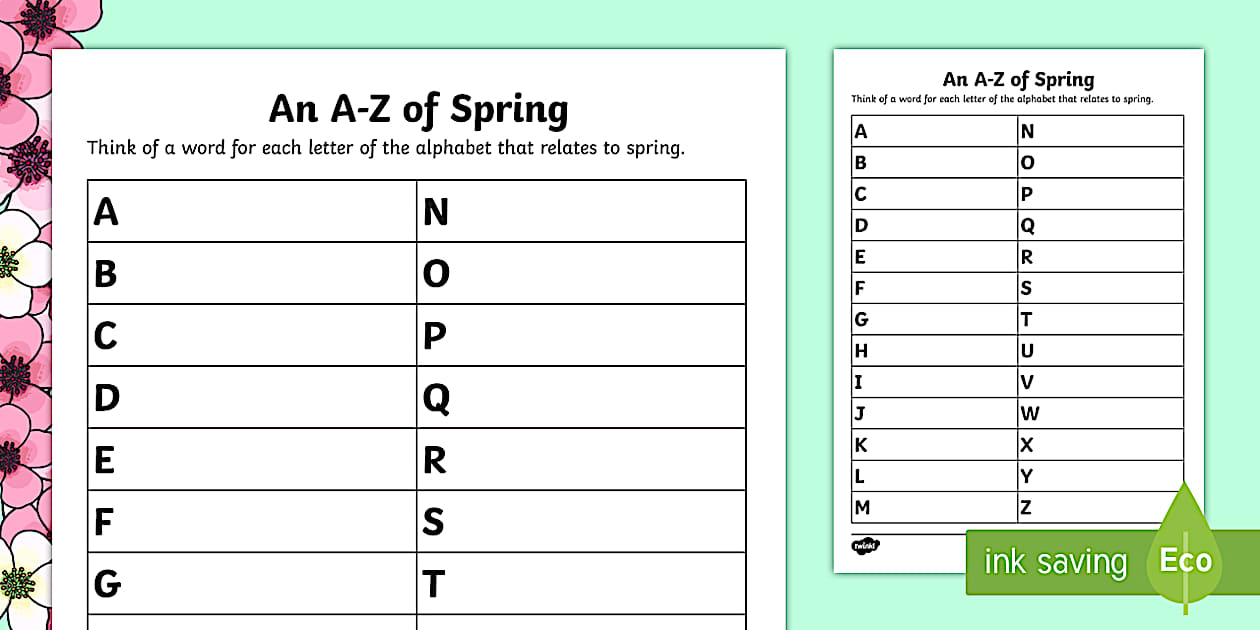Screen dimensions: 1260x630
Task: Click the Q row in the large worksheet
Action: click(581, 398)
